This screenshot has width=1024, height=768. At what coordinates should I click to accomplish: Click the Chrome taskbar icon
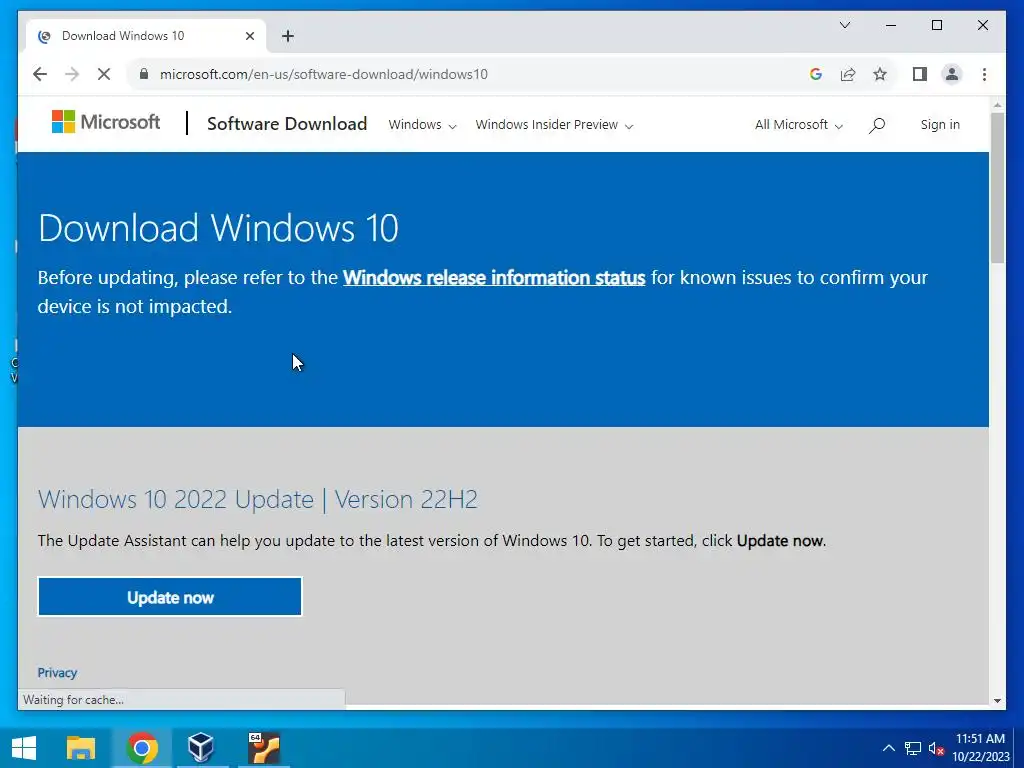click(142, 748)
